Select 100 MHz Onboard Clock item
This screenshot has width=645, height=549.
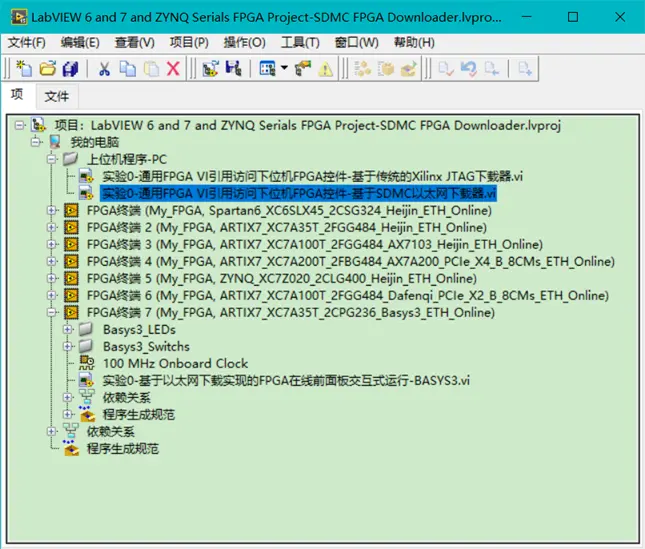[175, 364]
